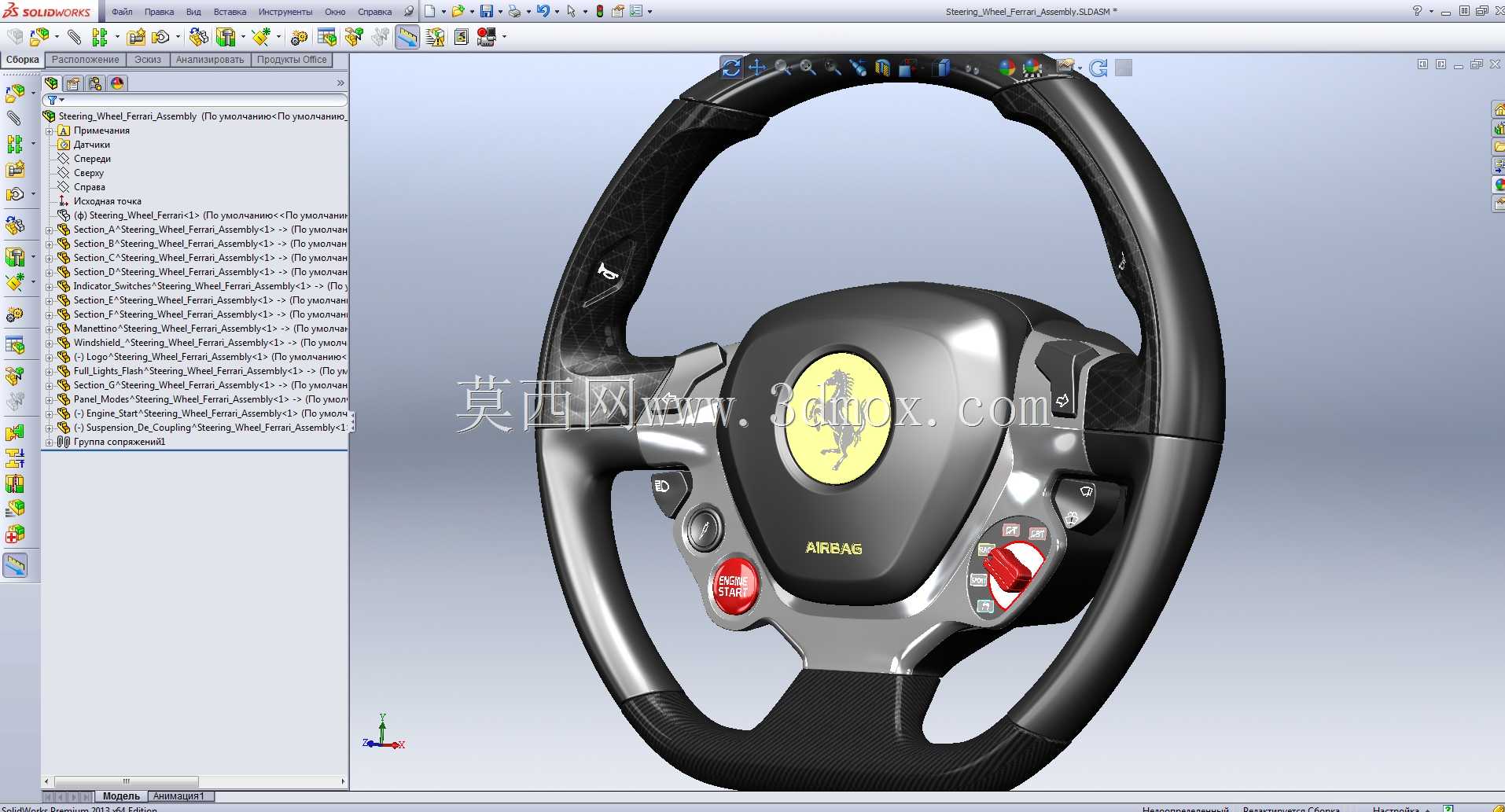The height and width of the screenshot is (812, 1505).
Task: Toggle the Instant3D ruler icon in top toolbar
Action: [407, 36]
